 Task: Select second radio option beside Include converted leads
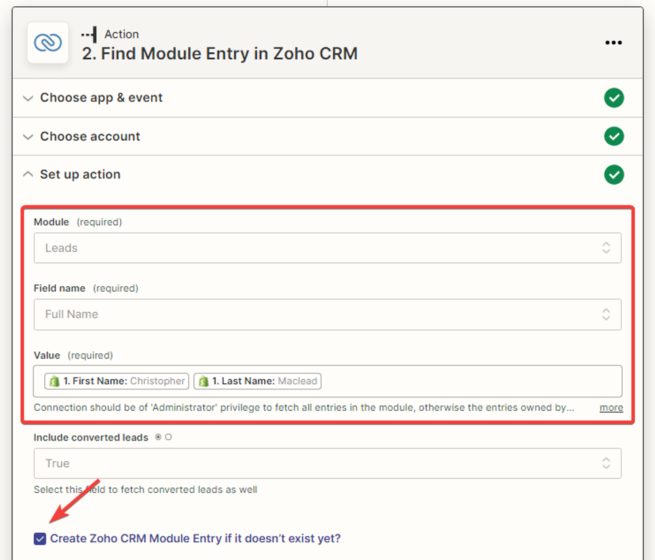click(168, 437)
